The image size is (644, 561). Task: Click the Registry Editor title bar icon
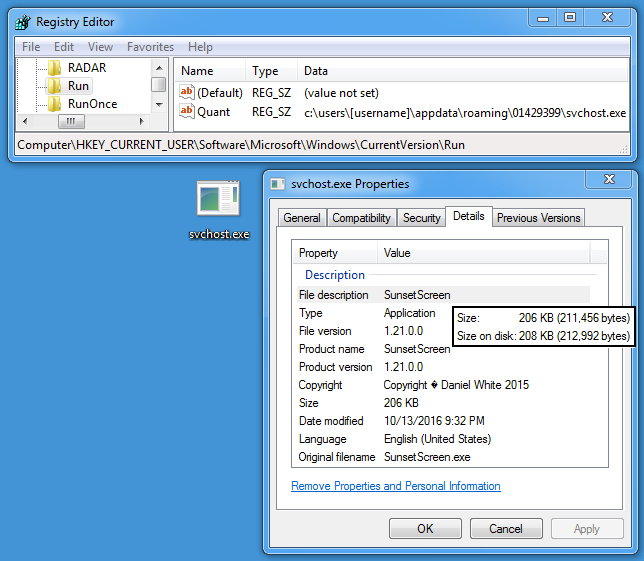(x=23, y=22)
